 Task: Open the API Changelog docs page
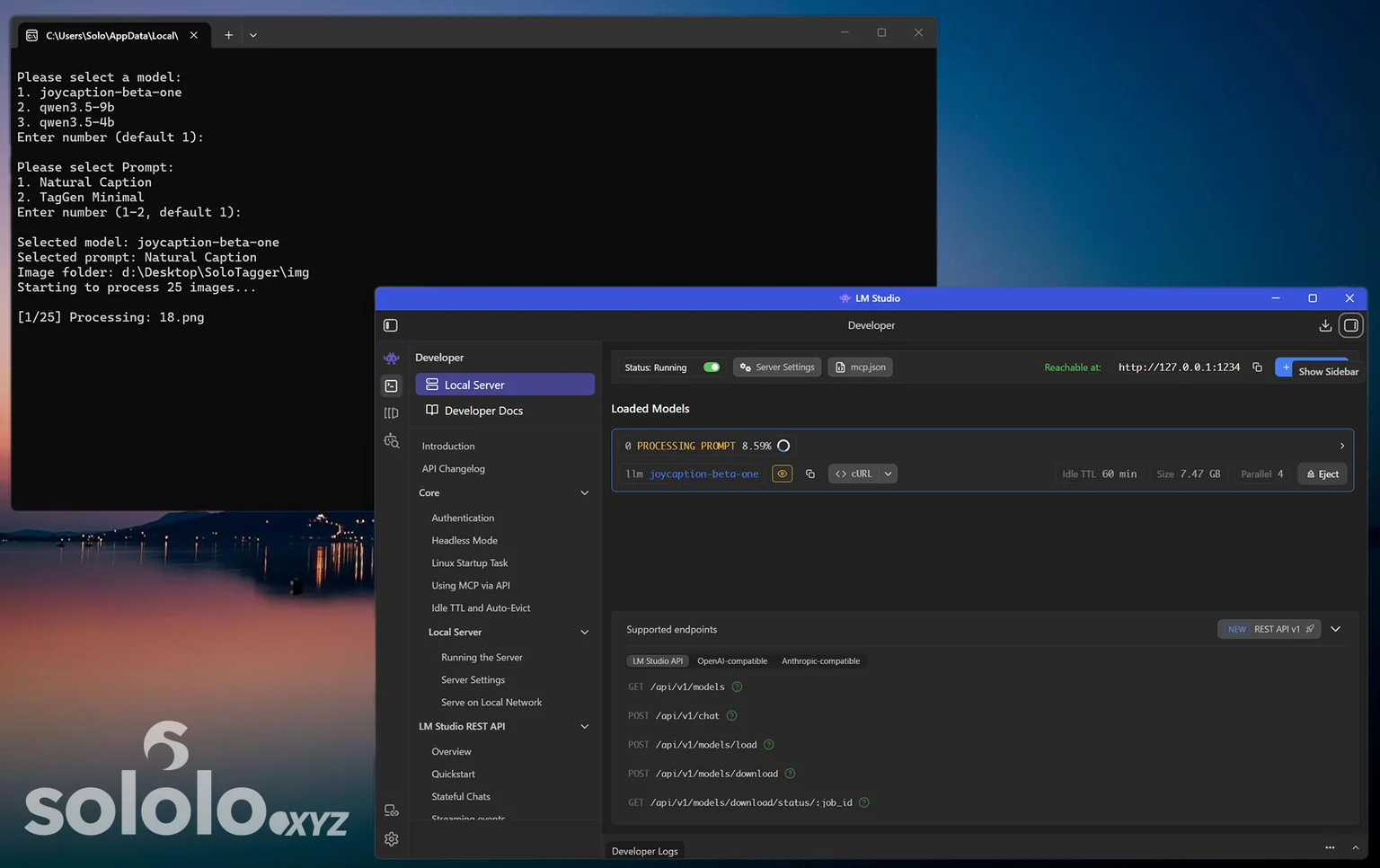(454, 469)
